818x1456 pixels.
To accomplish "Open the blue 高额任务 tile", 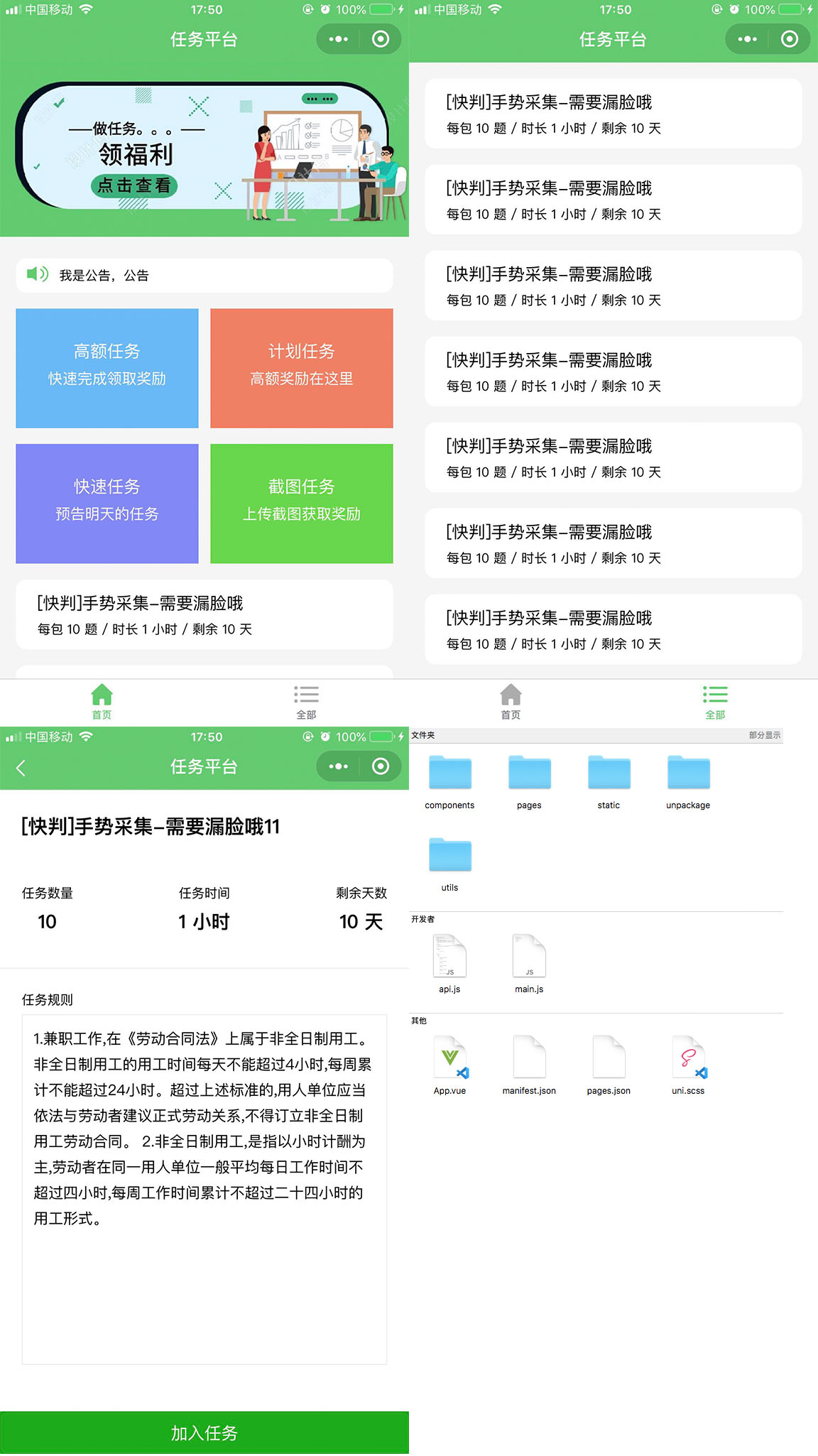I will [107, 368].
